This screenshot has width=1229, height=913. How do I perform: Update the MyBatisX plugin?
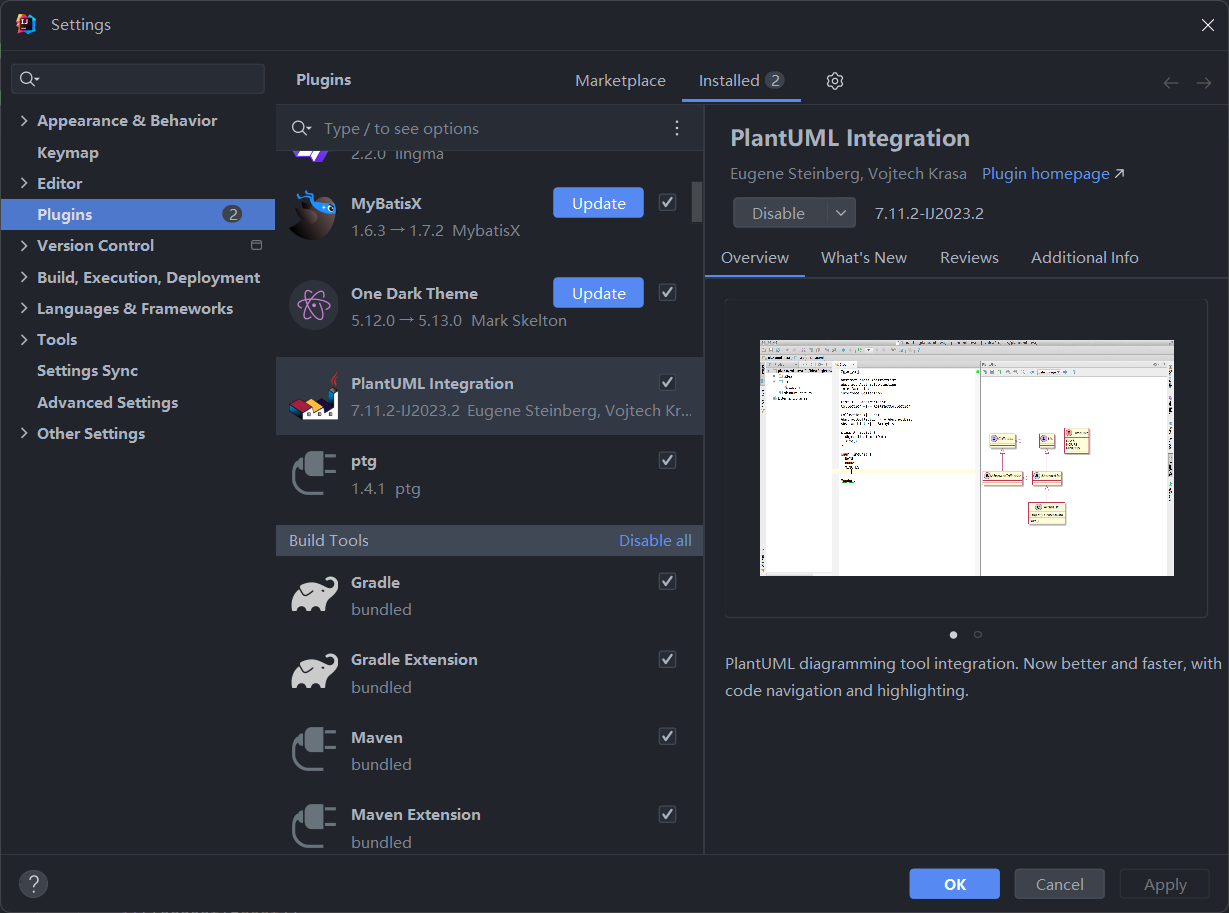[x=598, y=203]
